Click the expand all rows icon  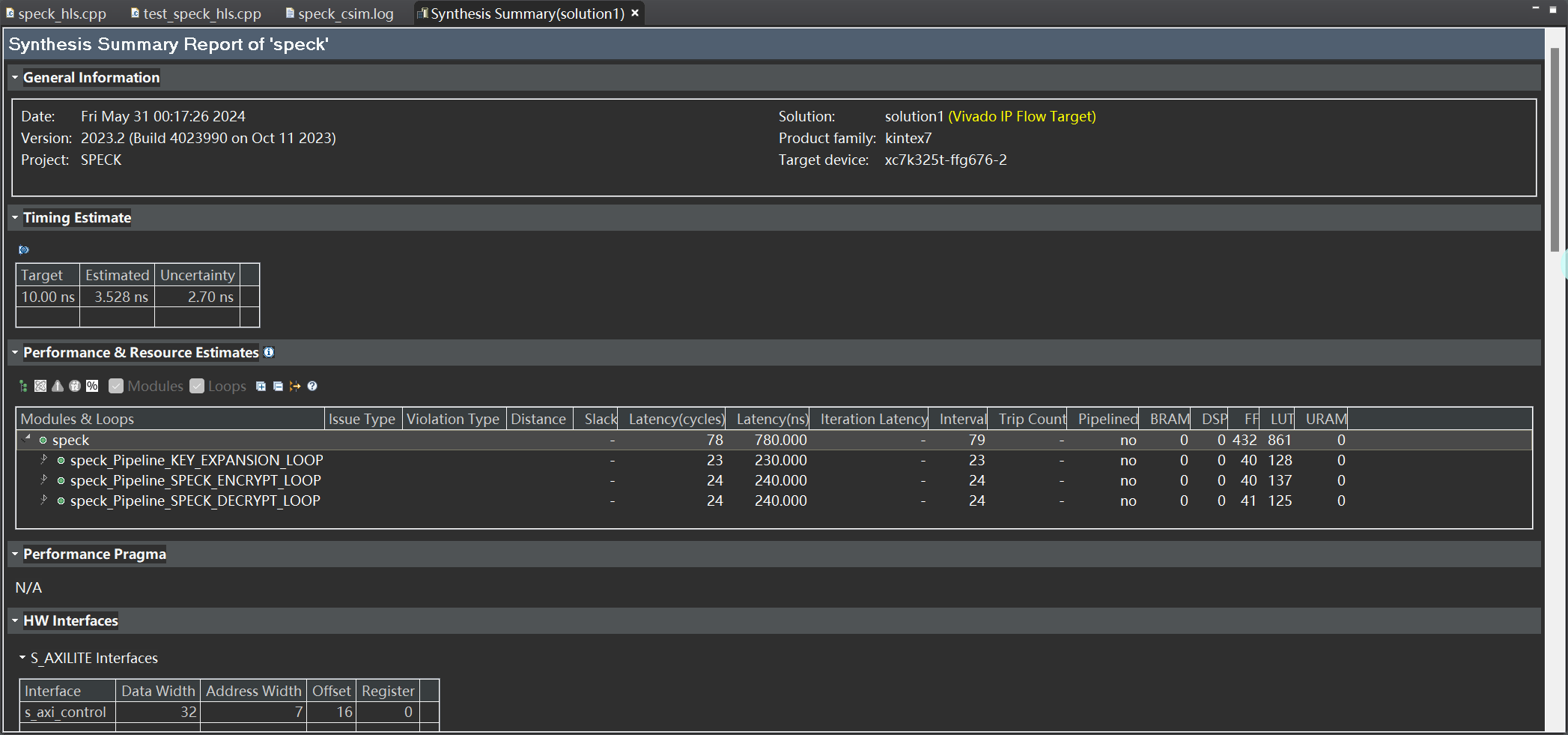click(x=261, y=386)
